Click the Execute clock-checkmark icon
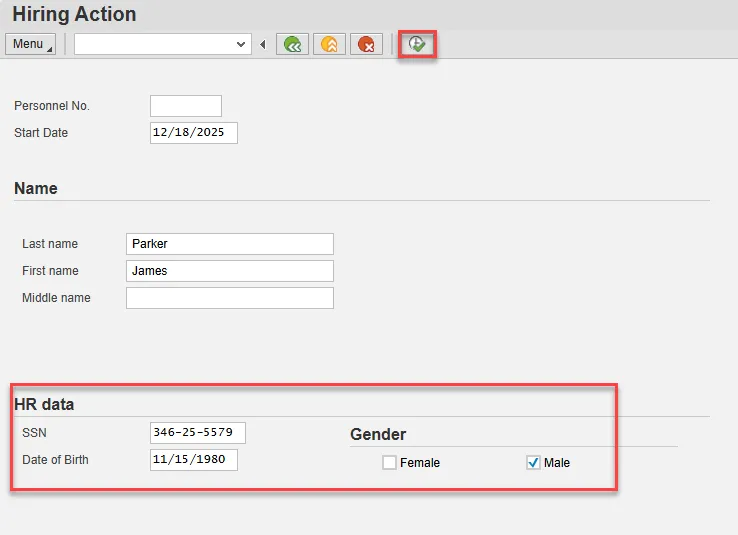The height and width of the screenshot is (535, 738). pos(417,44)
